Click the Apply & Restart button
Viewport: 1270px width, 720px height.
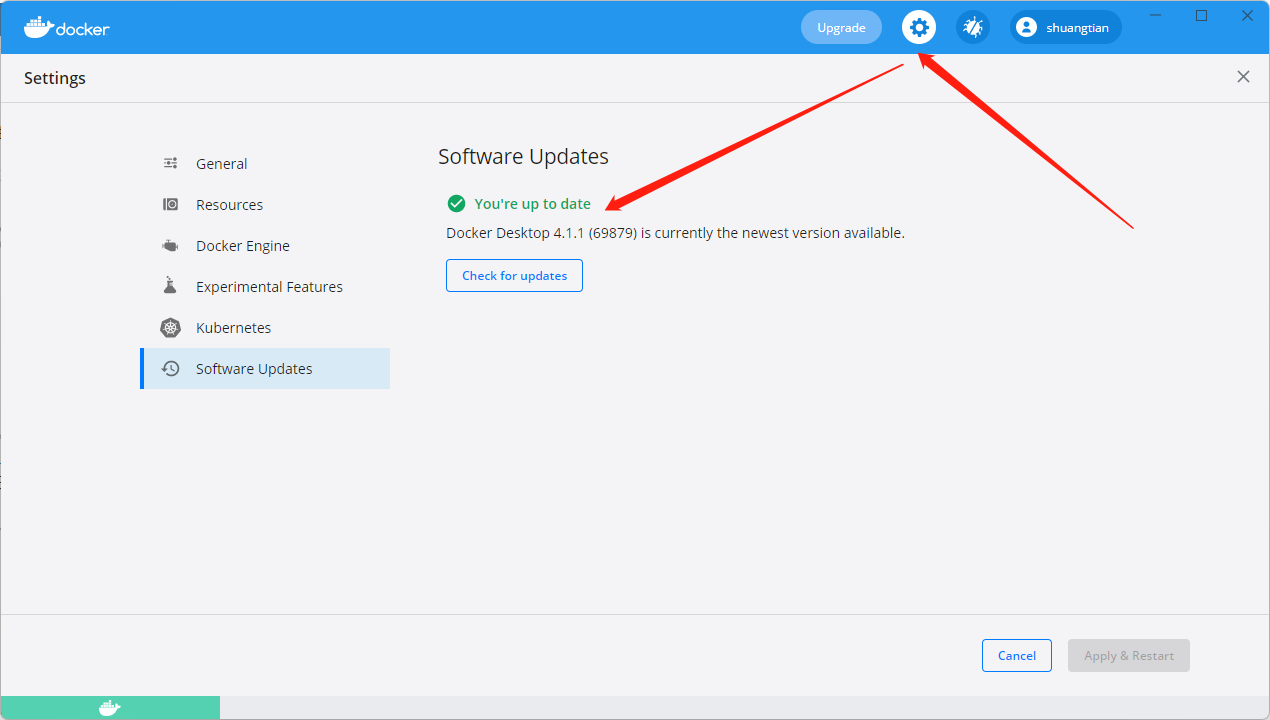point(1129,655)
